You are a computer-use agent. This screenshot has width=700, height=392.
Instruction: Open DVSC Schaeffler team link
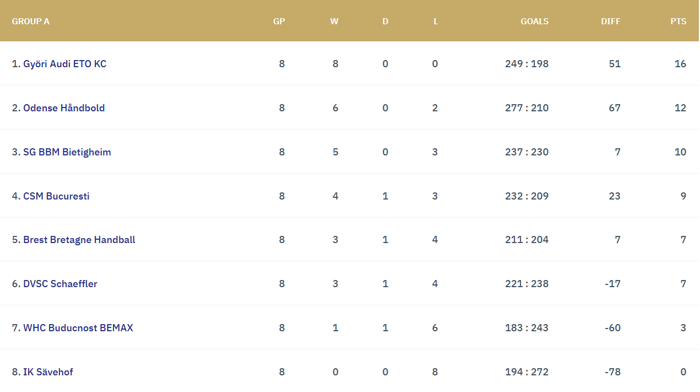(60, 284)
